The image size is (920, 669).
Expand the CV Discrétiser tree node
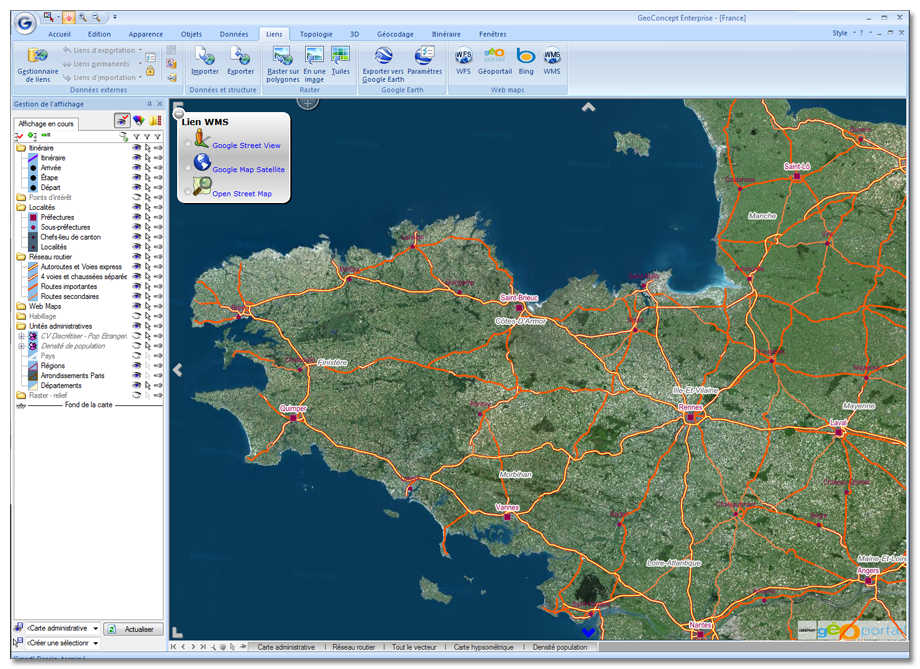(21, 336)
